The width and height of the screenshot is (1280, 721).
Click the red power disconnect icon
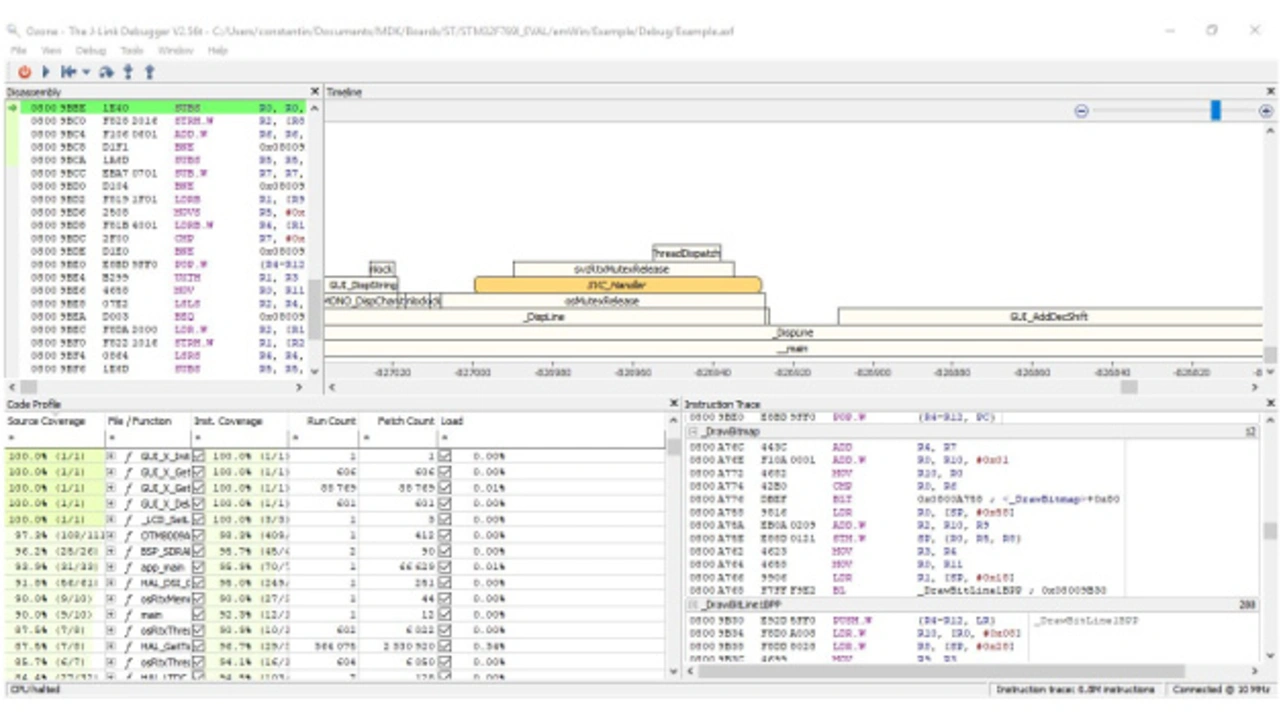(24, 72)
